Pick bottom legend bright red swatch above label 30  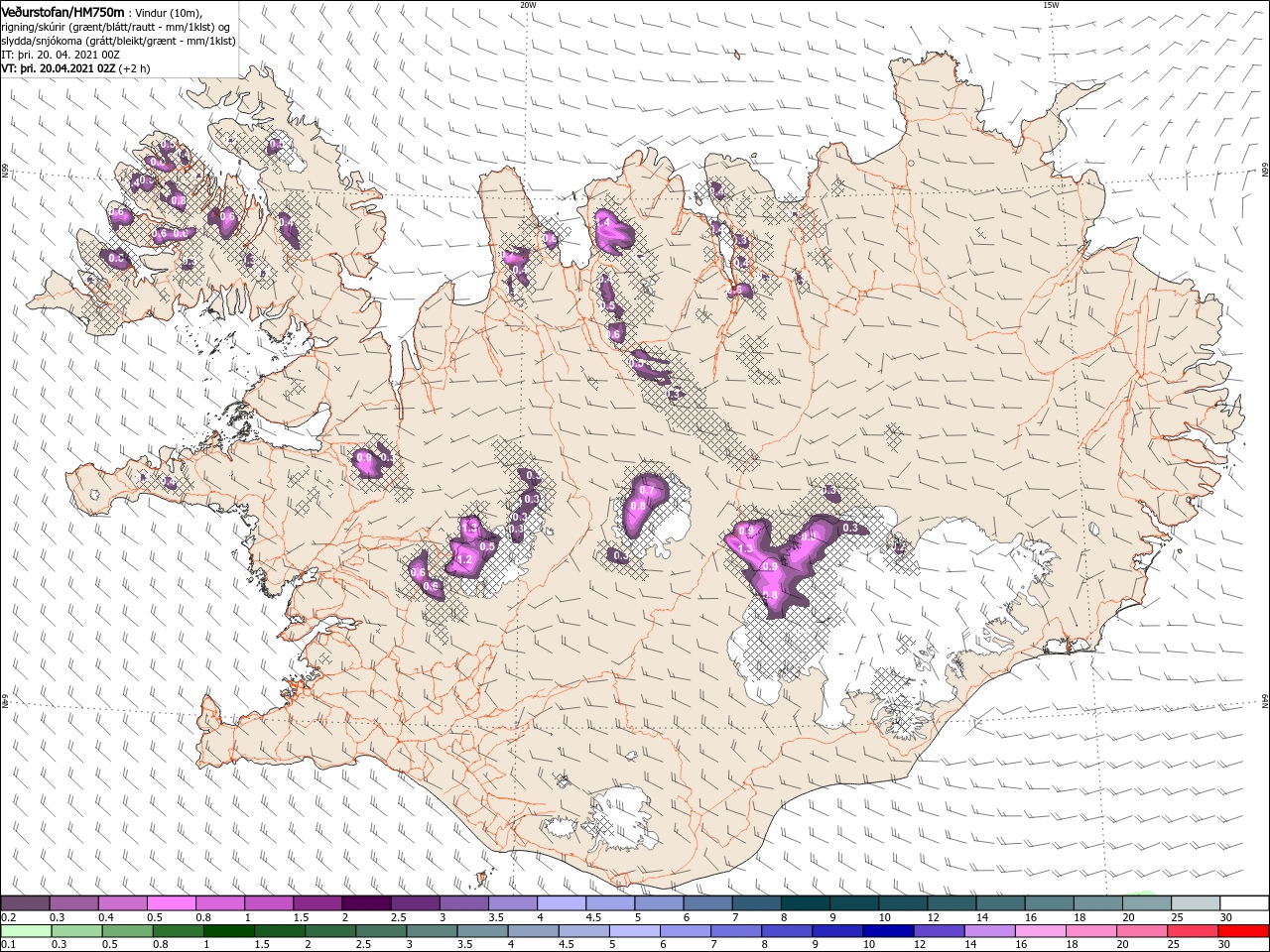point(1244,931)
